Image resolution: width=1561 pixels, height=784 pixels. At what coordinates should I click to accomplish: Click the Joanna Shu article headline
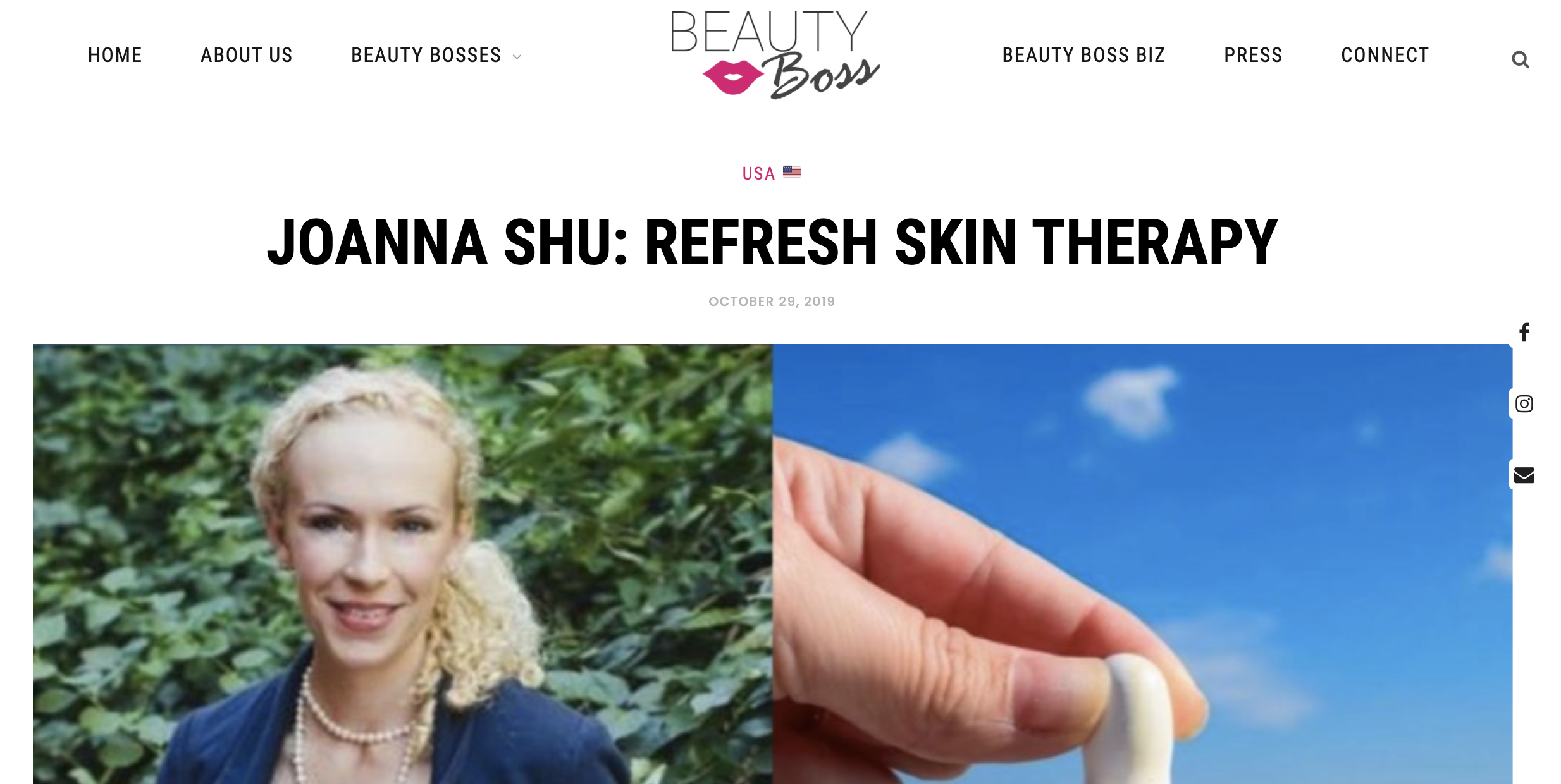point(772,242)
